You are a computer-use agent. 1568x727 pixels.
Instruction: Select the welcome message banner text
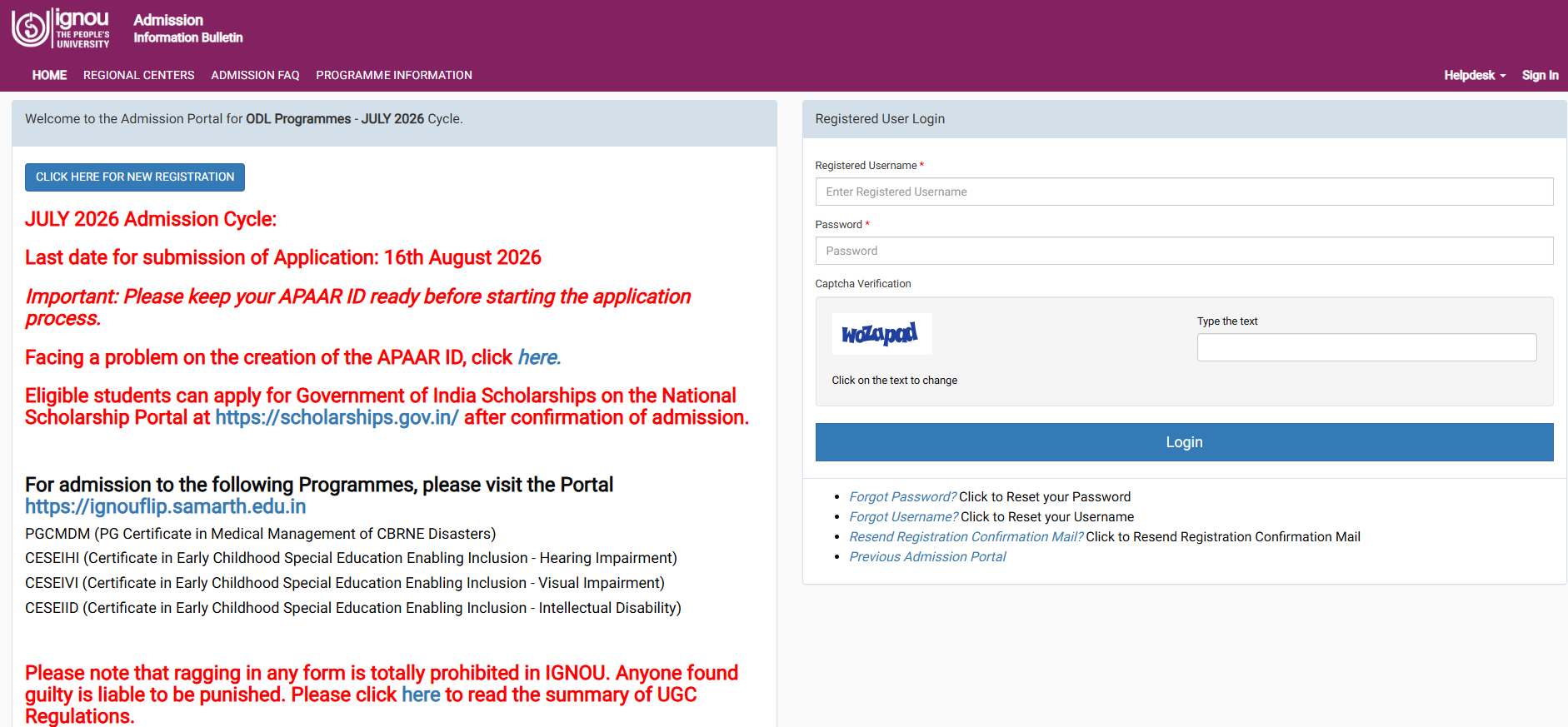(243, 119)
